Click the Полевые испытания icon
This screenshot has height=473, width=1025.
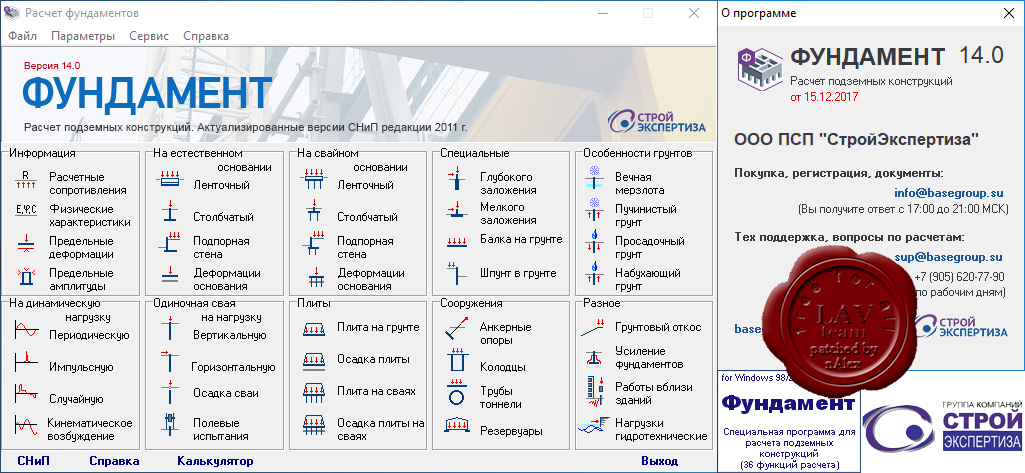coord(170,425)
